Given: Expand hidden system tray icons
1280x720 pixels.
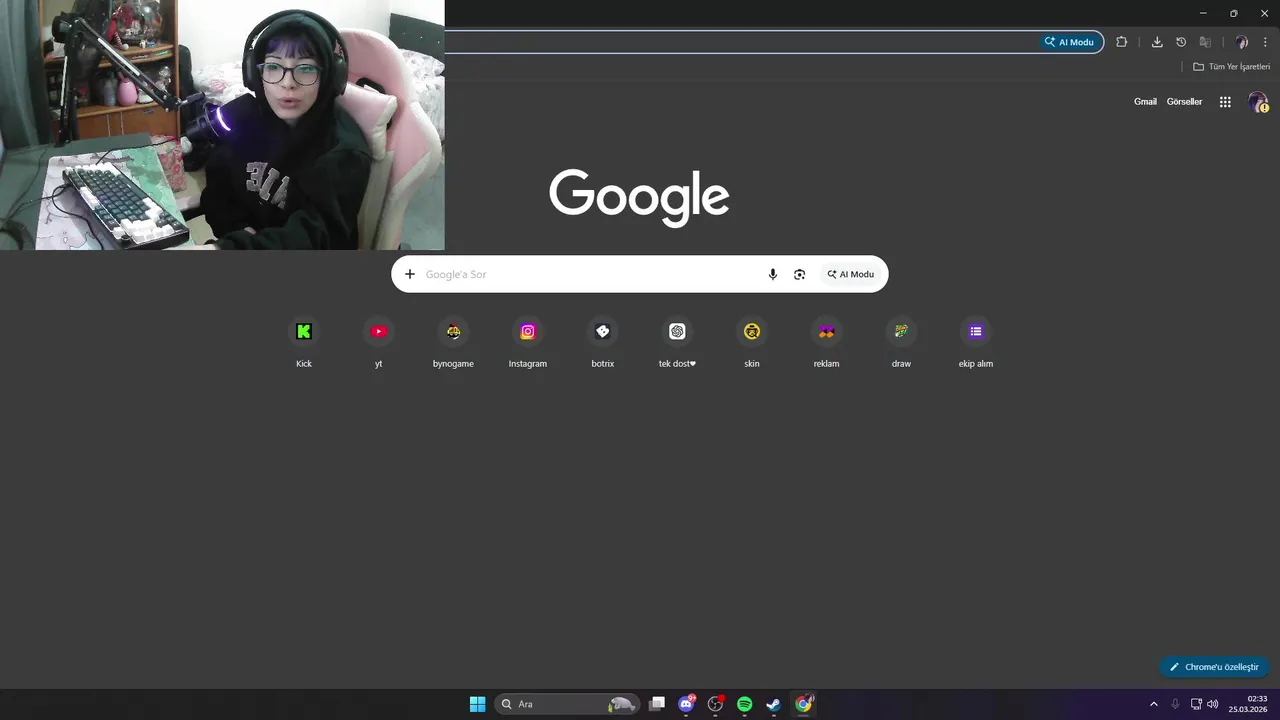Looking at the screenshot, I should [x=1153, y=704].
